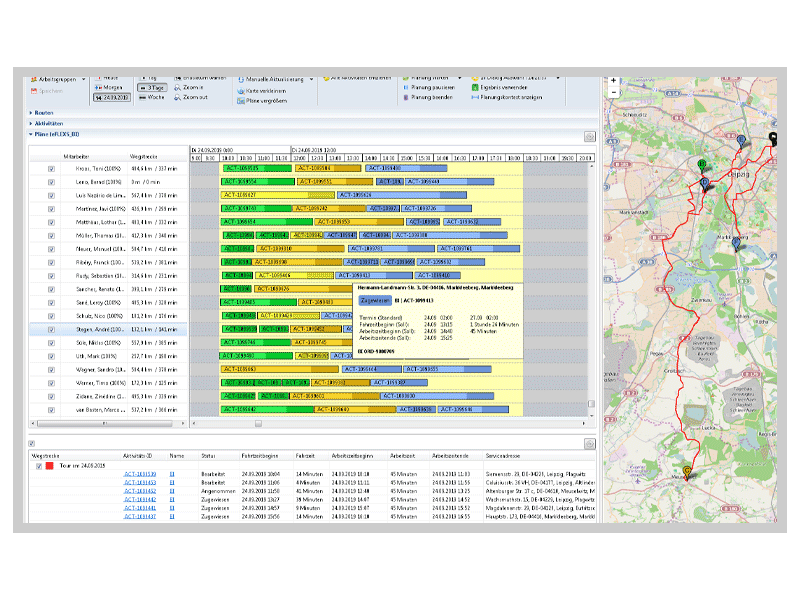Click the Ergebnis verwenden icon

[475, 87]
